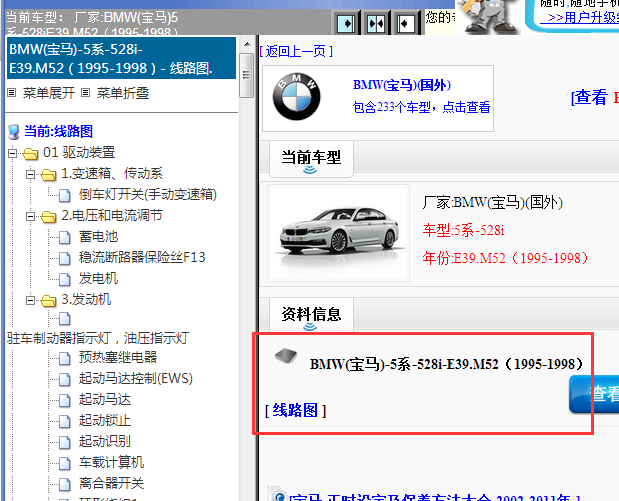The image size is (619, 501).
Task: Open the 发电机 tree item
Action: [98, 278]
